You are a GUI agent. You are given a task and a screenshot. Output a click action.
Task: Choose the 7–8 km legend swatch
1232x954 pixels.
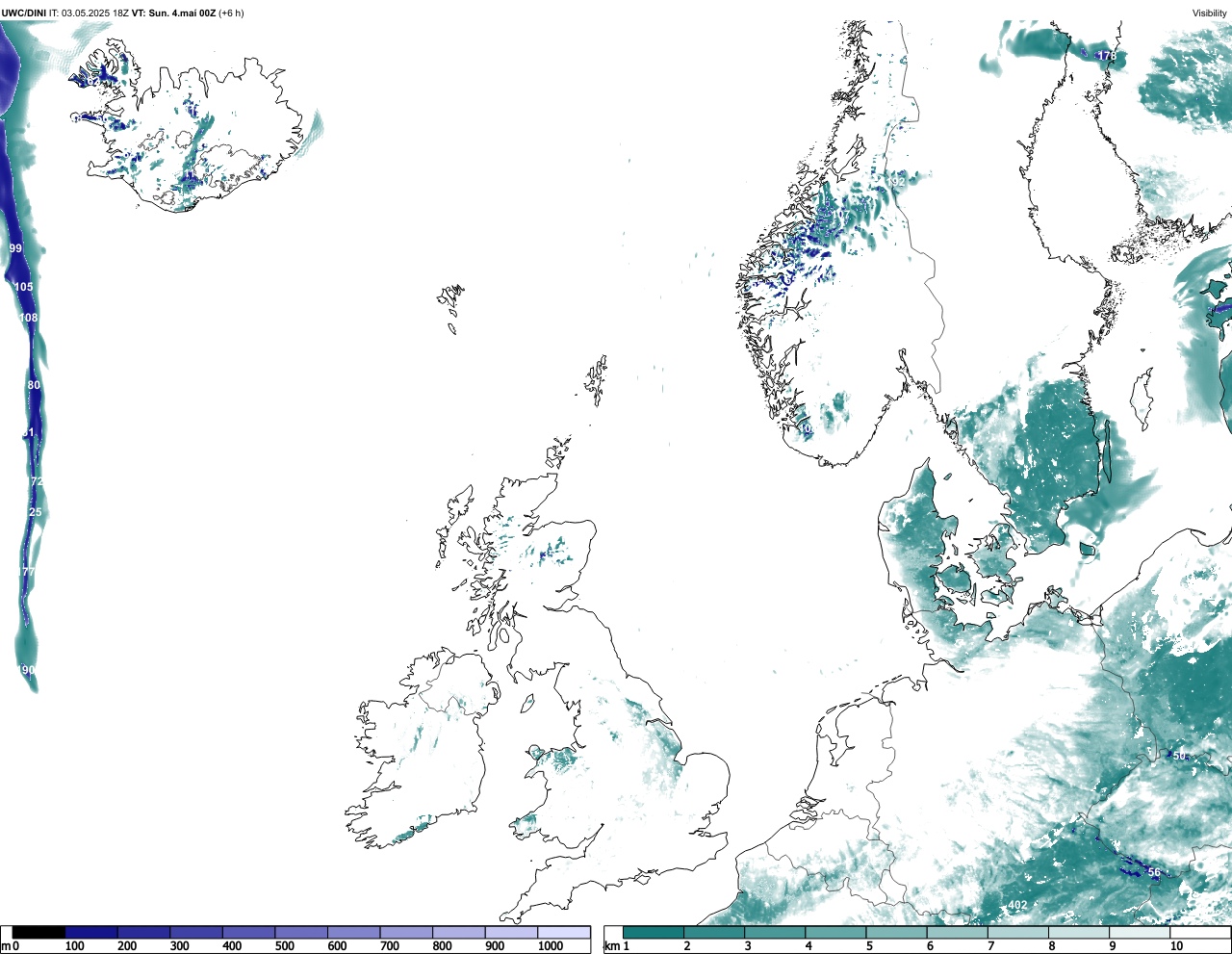[x=1017, y=932]
